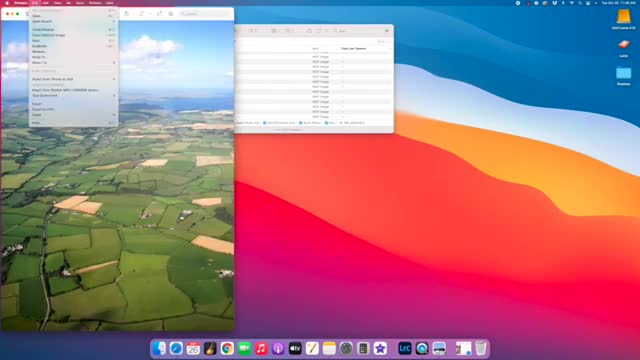Launch Google Chrome from the Dock

click(227, 348)
